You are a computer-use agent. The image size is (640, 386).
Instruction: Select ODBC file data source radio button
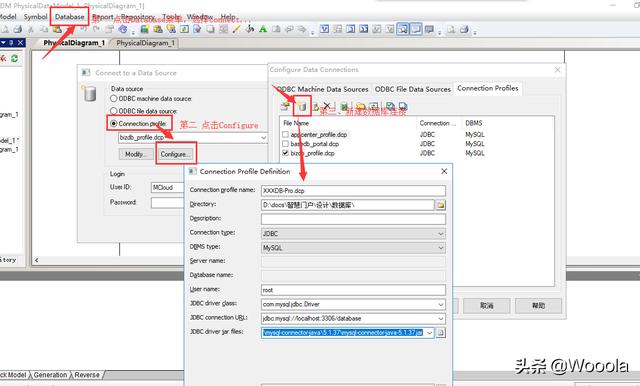pyautogui.click(x=113, y=111)
